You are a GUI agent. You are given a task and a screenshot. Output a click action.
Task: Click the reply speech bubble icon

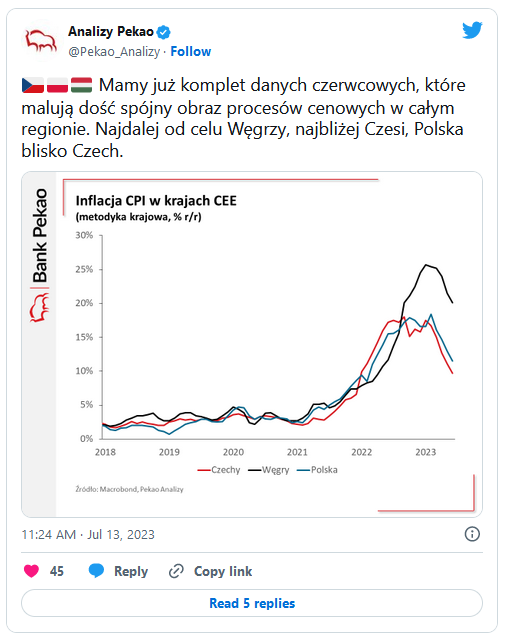pyautogui.click(x=96, y=571)
